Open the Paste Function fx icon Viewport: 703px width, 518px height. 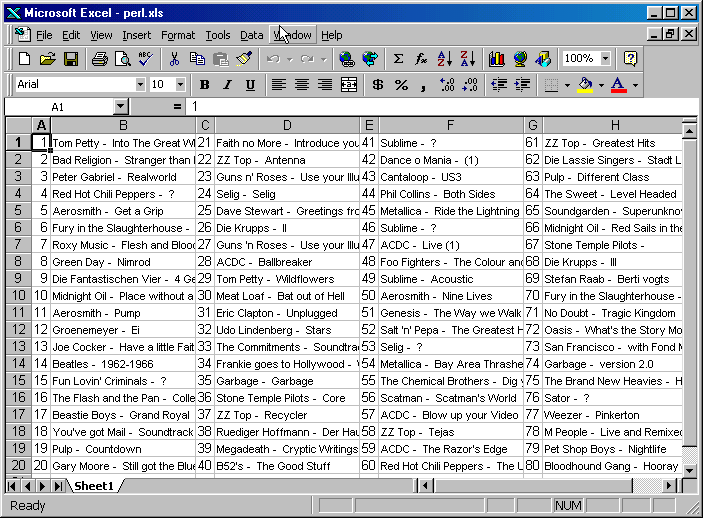[x=421, y=59]
